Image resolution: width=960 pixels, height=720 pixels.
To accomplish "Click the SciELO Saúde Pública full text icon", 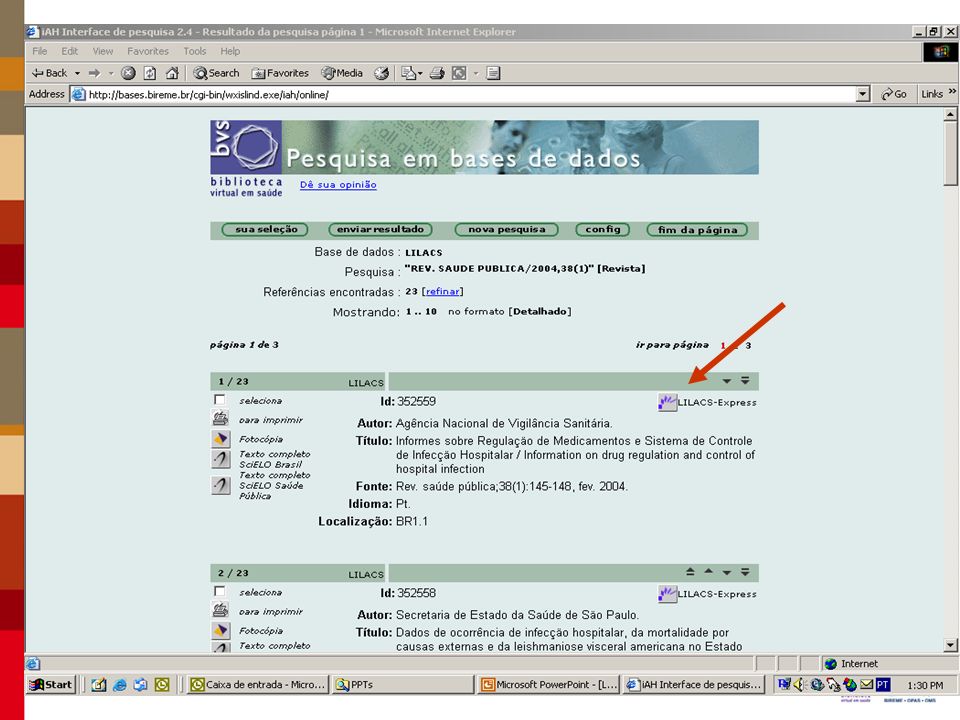I will pyautogui.click(x=220, y=485).
